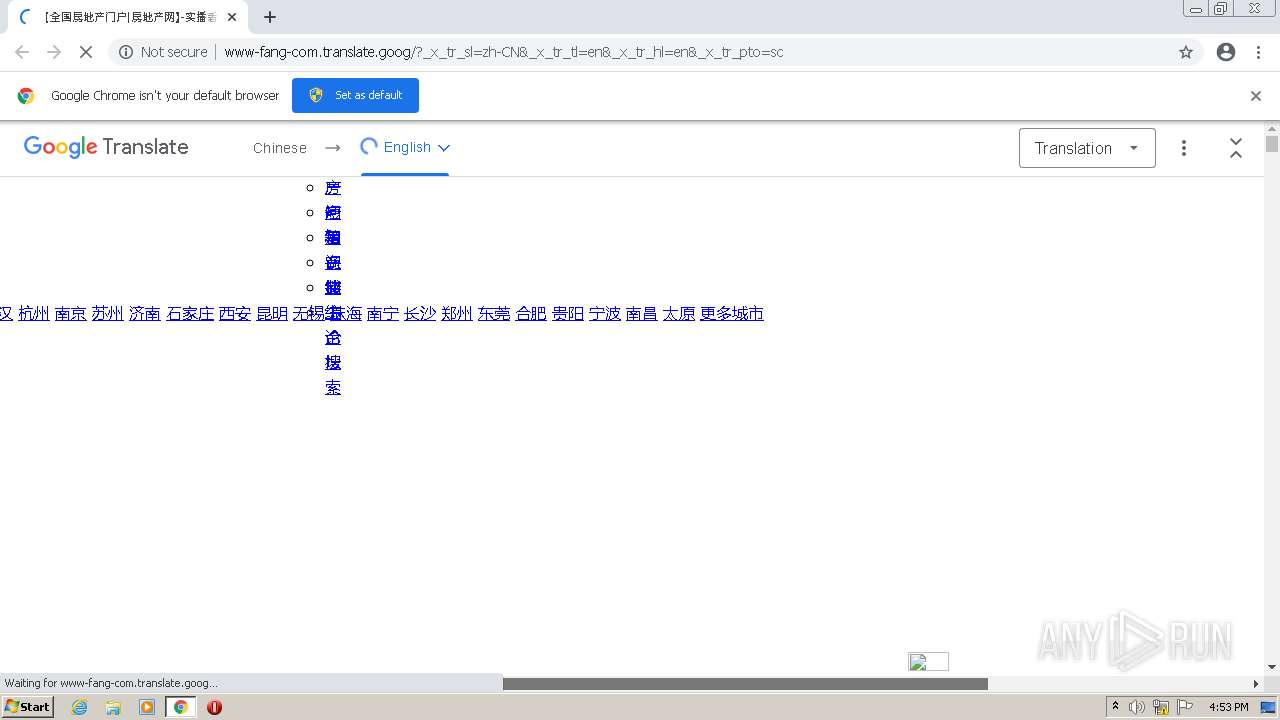Screen dimensions: 1280x720
Task: Open the network tray icon
Action: point(1161,707)
